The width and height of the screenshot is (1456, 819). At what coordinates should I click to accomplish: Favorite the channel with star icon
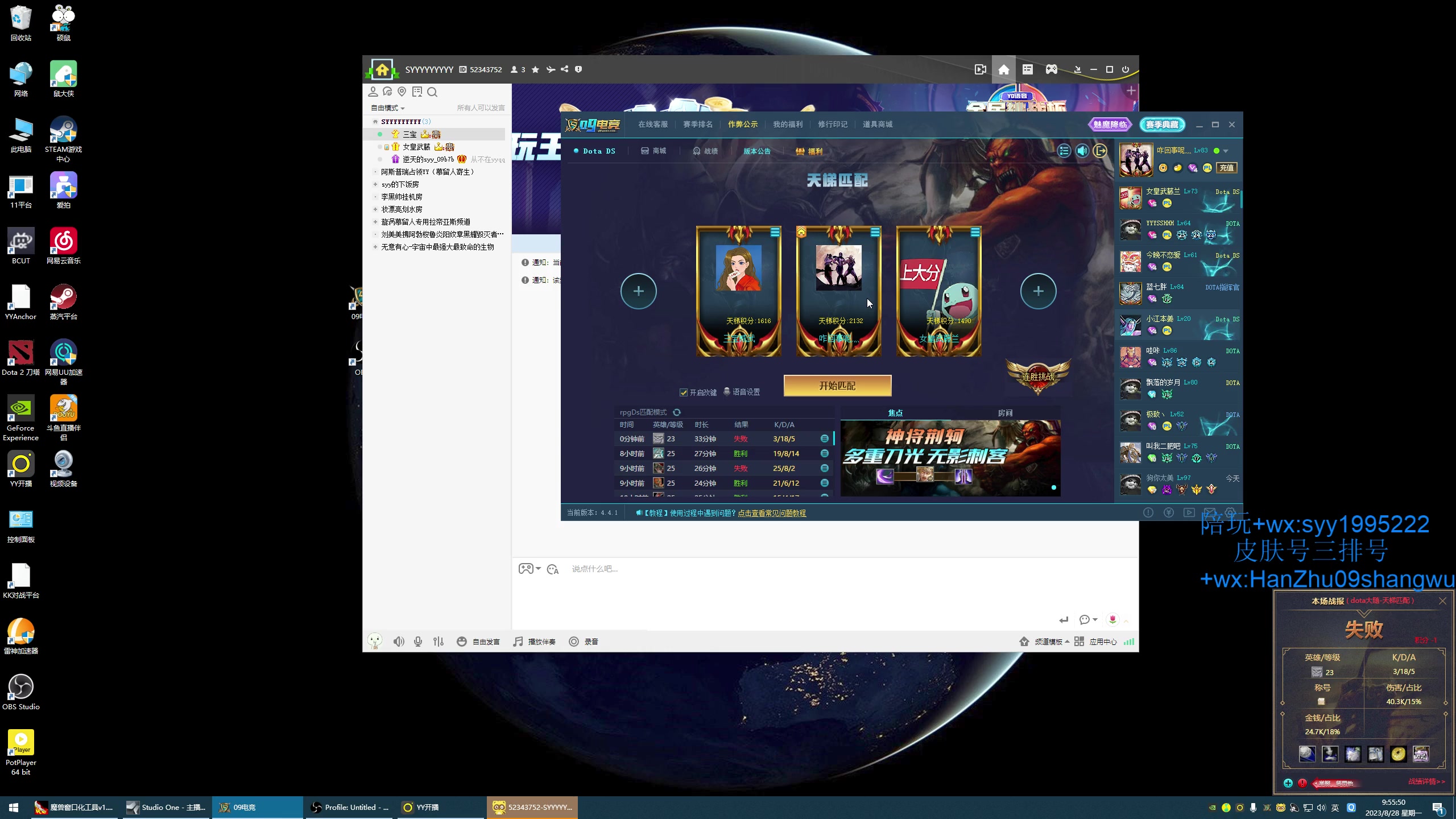point(535,69)
